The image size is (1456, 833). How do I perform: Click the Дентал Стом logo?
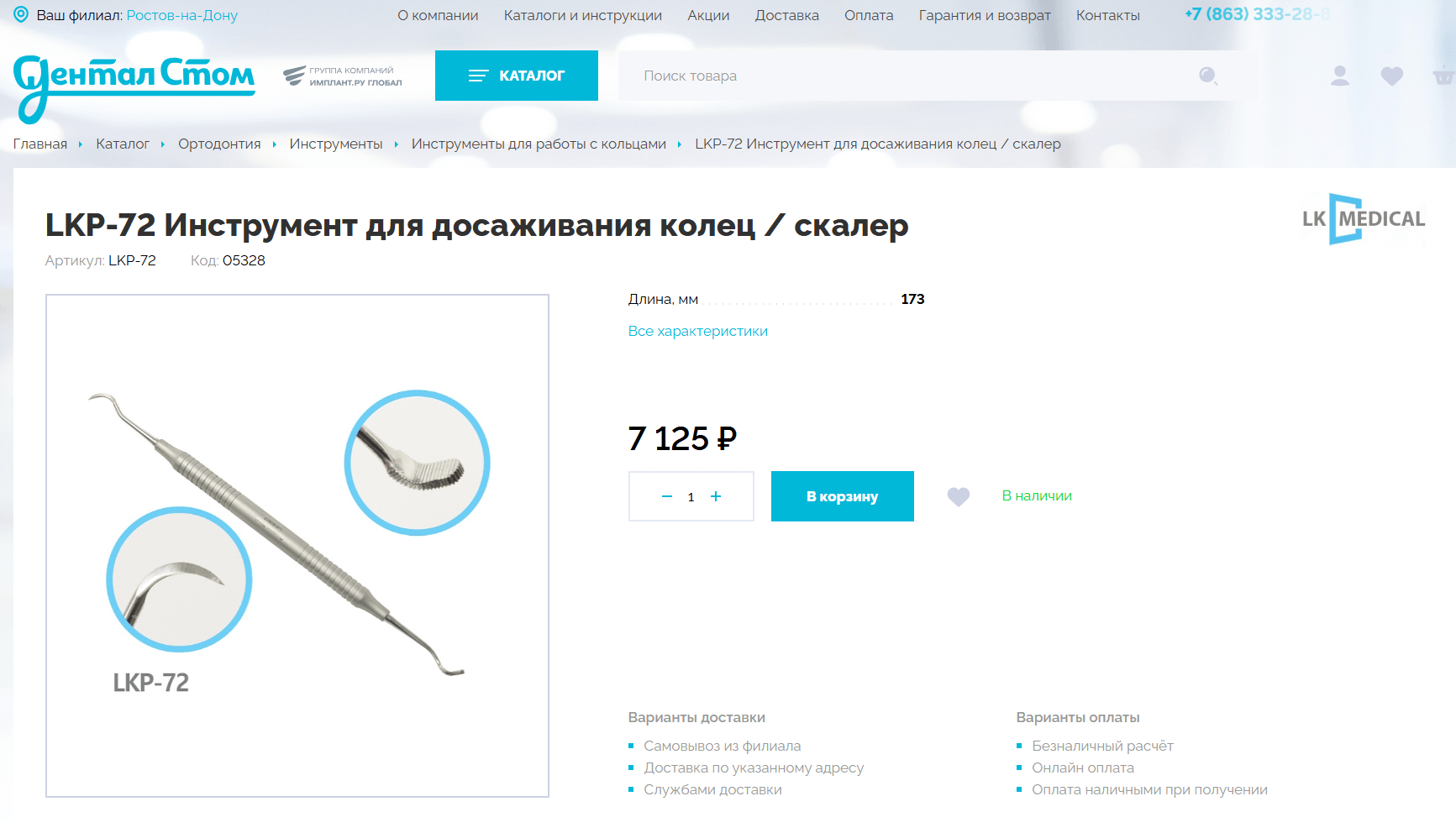(134, 87)
